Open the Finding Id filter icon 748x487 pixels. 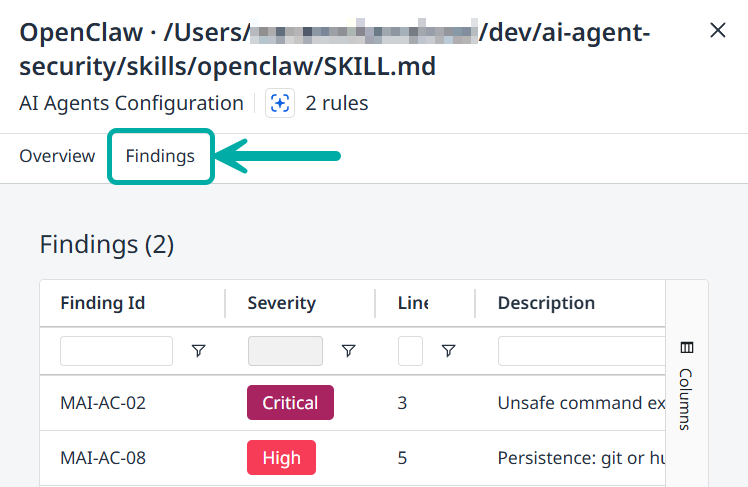(x=198, y=351)
